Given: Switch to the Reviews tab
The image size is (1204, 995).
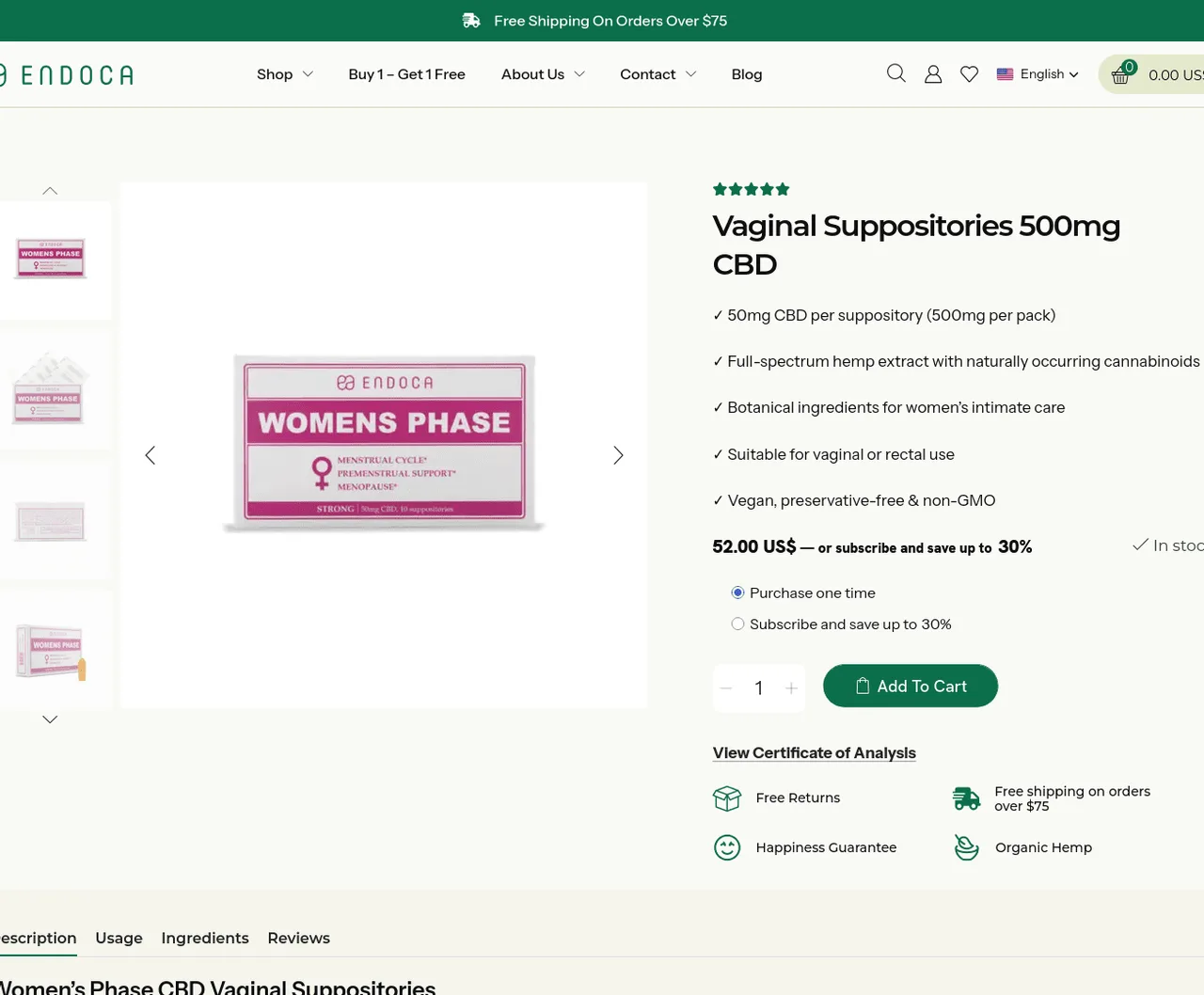Looking at the screenshot, I should [x=298, y=938].
